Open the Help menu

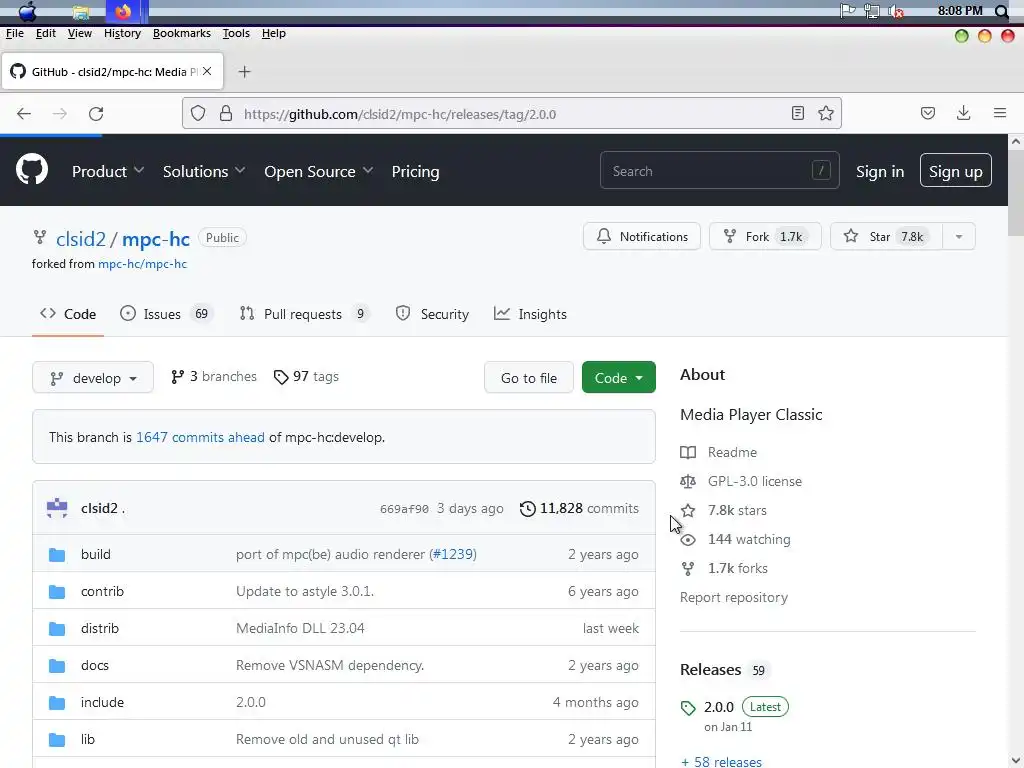point(274,33)
